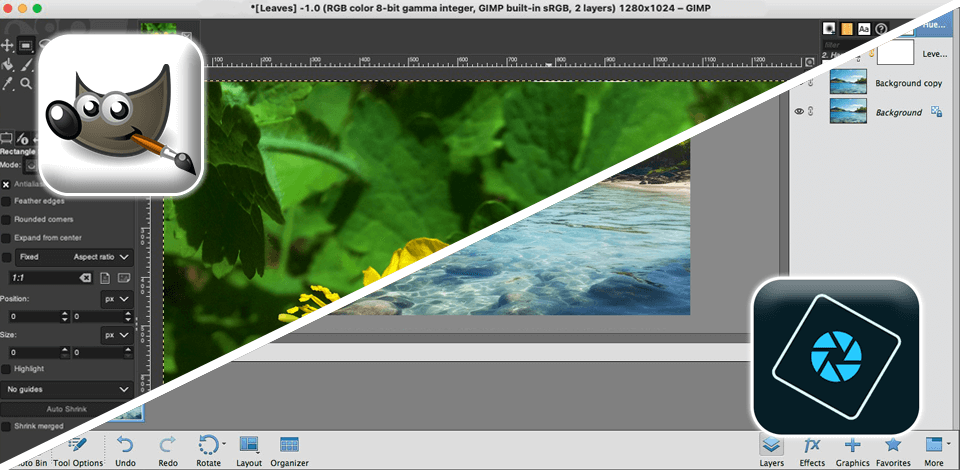Click the Rotate button

(208, 452)
